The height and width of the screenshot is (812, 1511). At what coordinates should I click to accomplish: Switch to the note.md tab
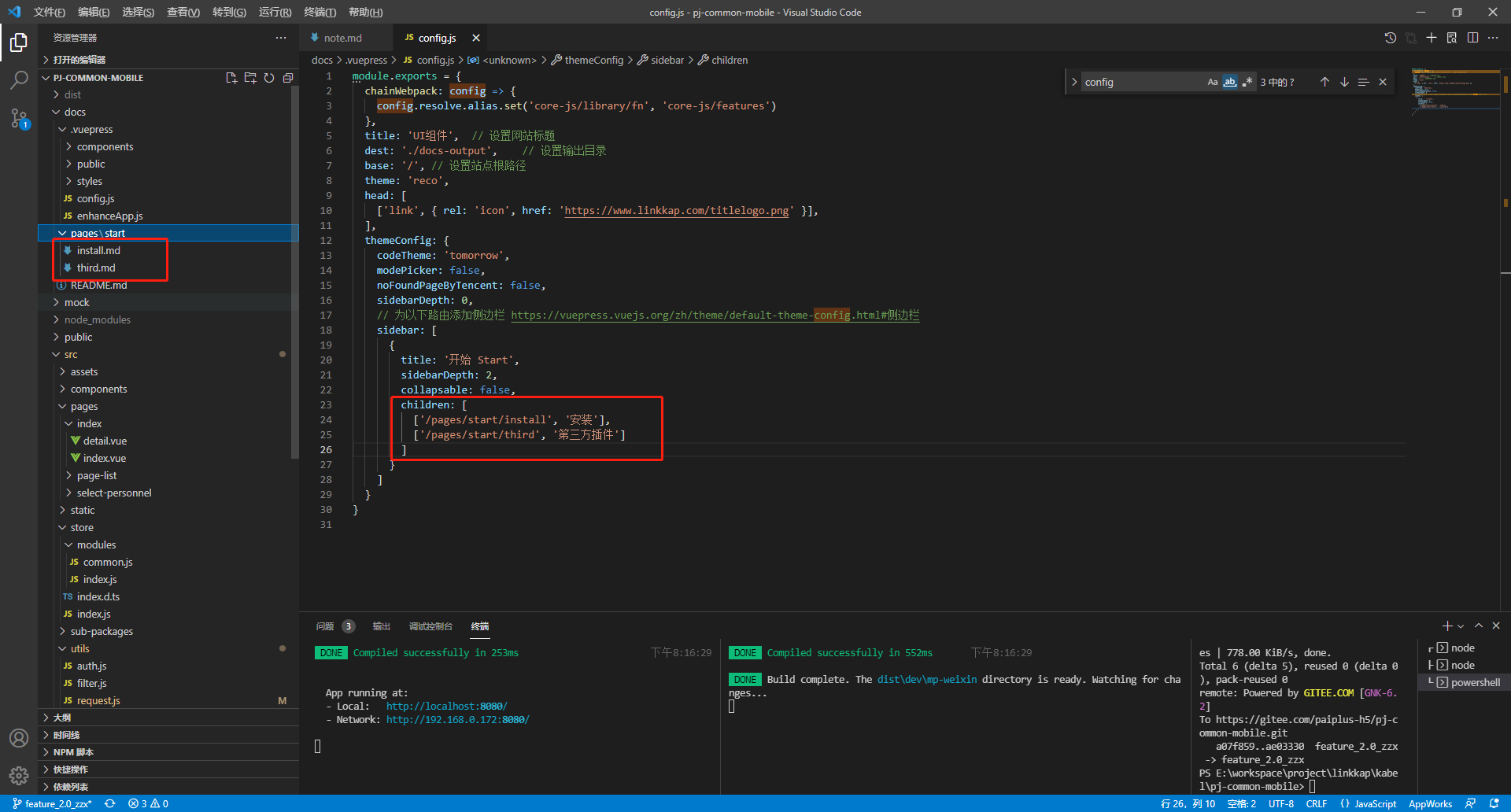(343, 38)
